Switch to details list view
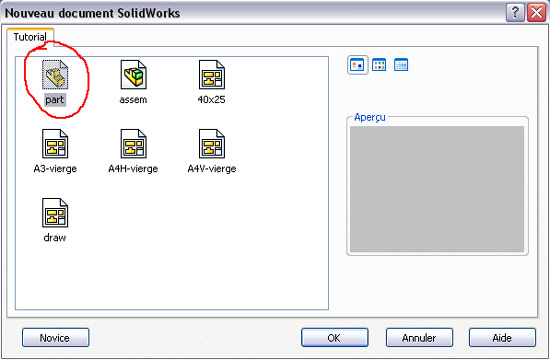The height and width of the screenshot is (360, 550). pyautogui.click(x=401, y=65)
